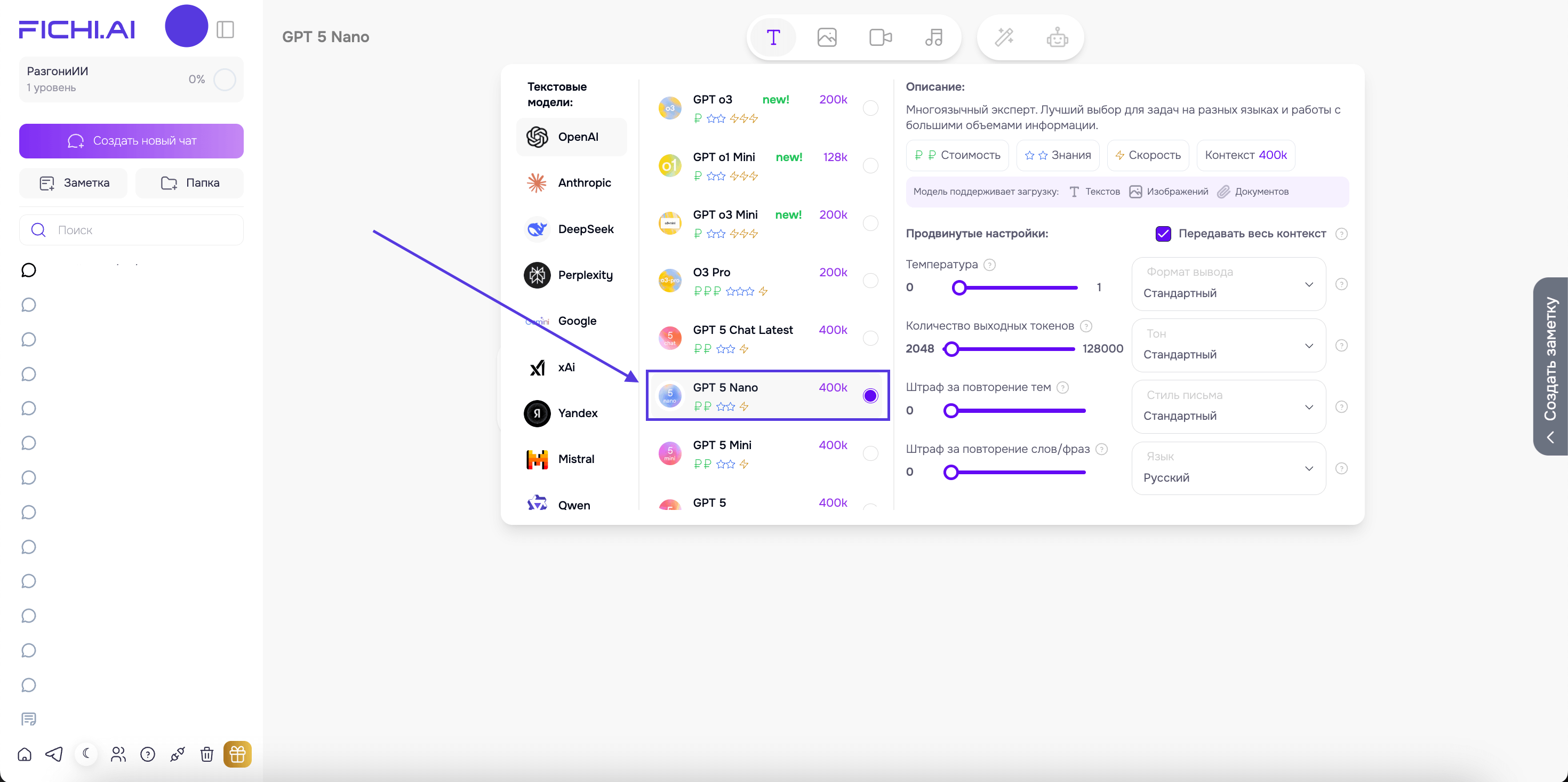This screenshot has width=1568, height=782.
Task: Click the 'Заметка' button
Action: (x=74, y=183)
